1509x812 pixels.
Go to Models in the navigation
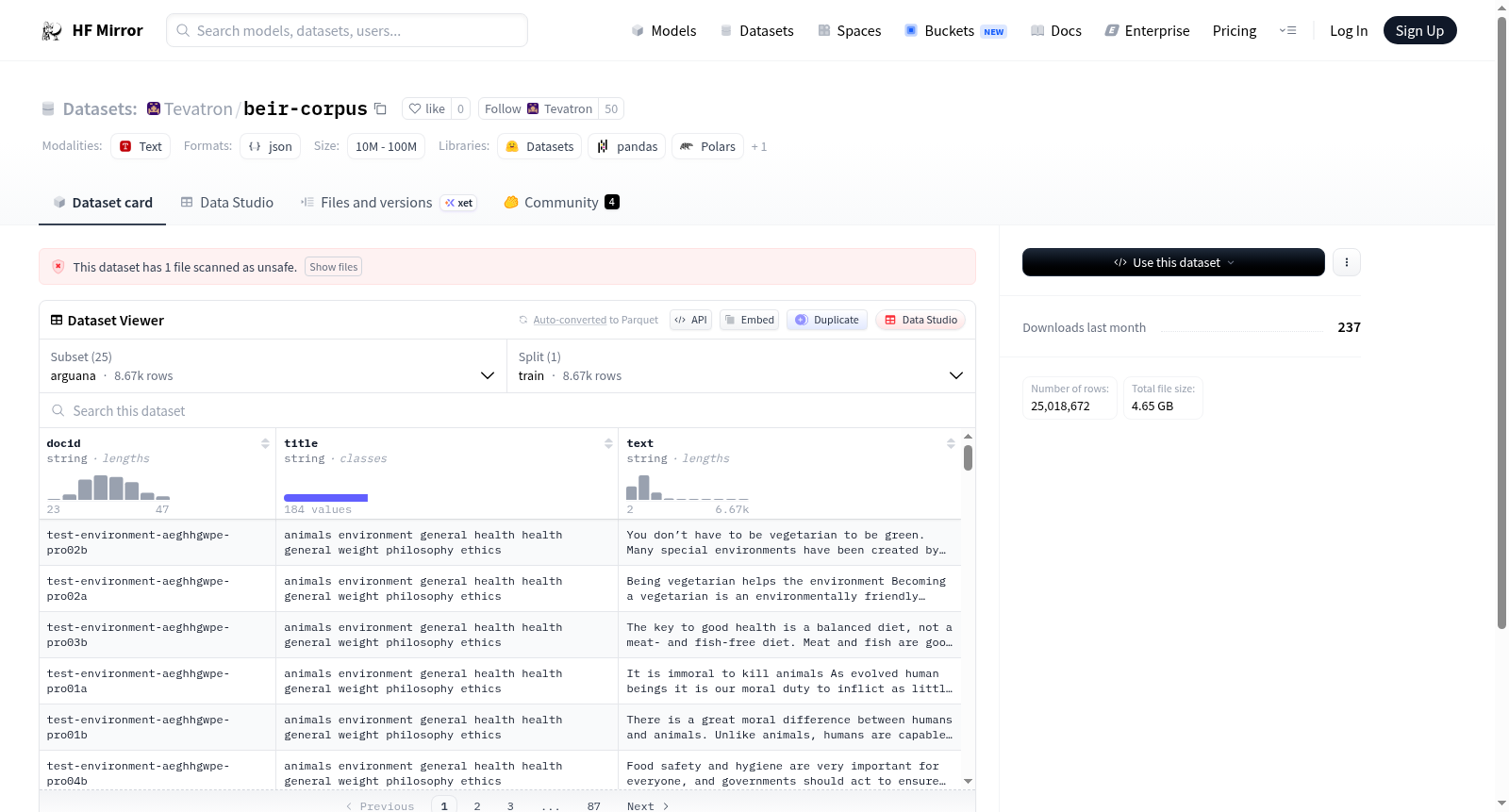664,31
